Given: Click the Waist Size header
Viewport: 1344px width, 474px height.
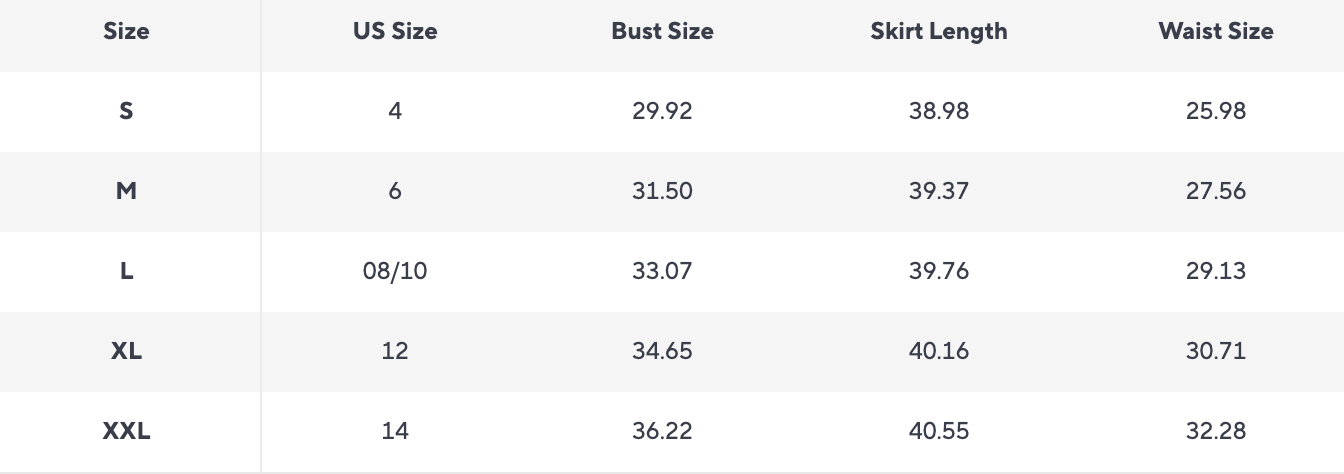Looking at the screenshot, I should (1216, 31).
